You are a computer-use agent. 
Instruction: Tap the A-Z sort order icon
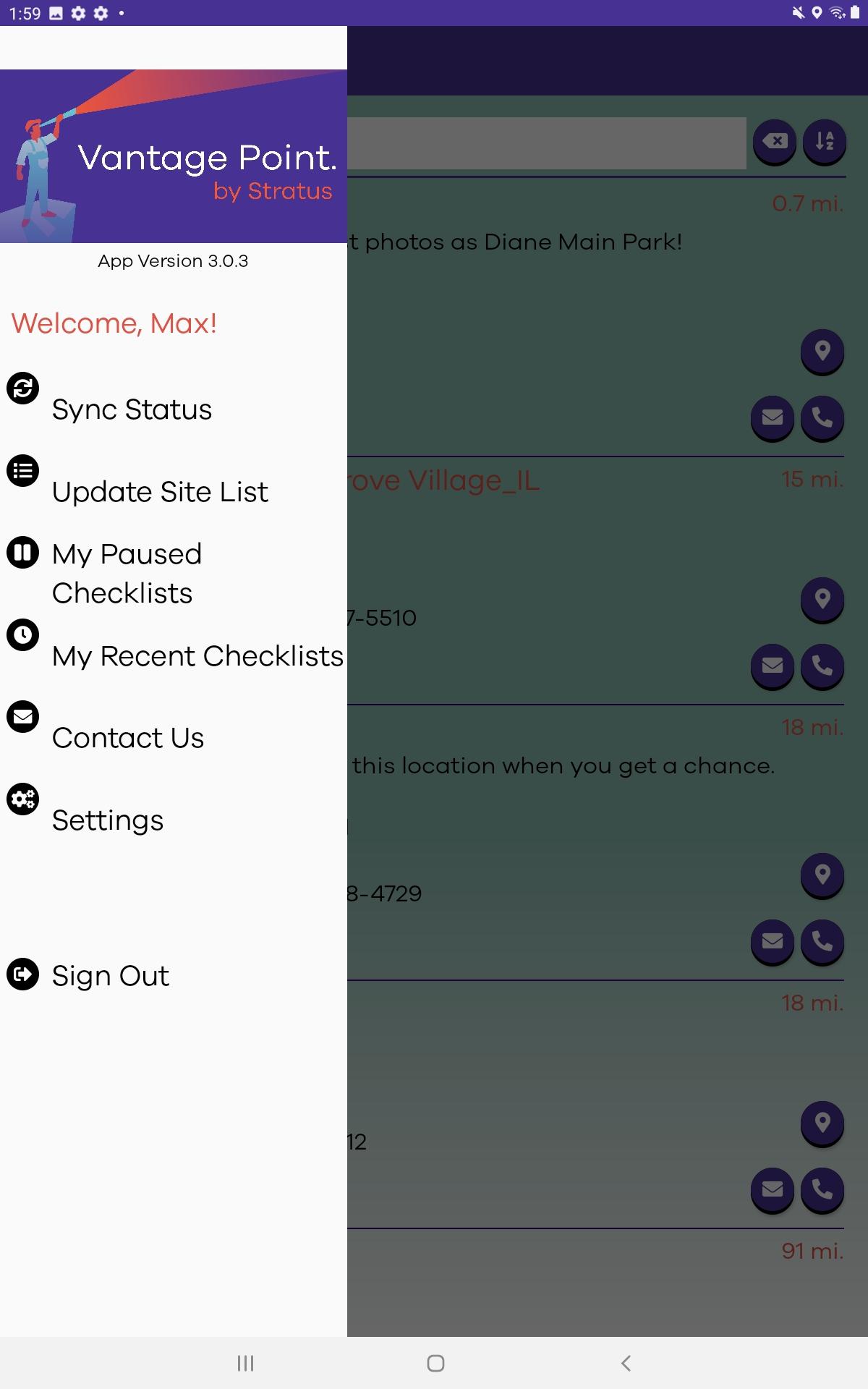pos(825,141)
